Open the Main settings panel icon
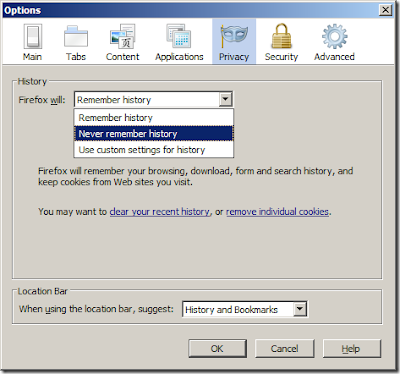This screenshot has height=374, width=400. (x=32, y=36)
